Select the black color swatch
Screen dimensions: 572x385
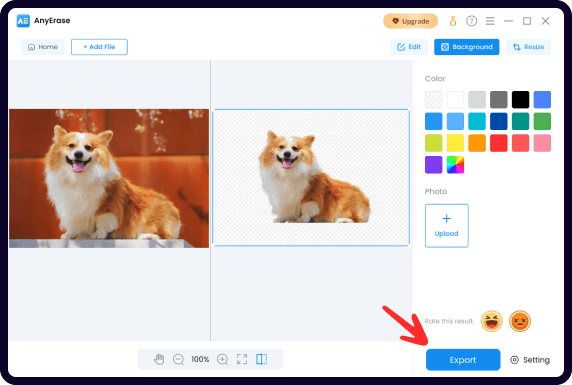[521, 100]
